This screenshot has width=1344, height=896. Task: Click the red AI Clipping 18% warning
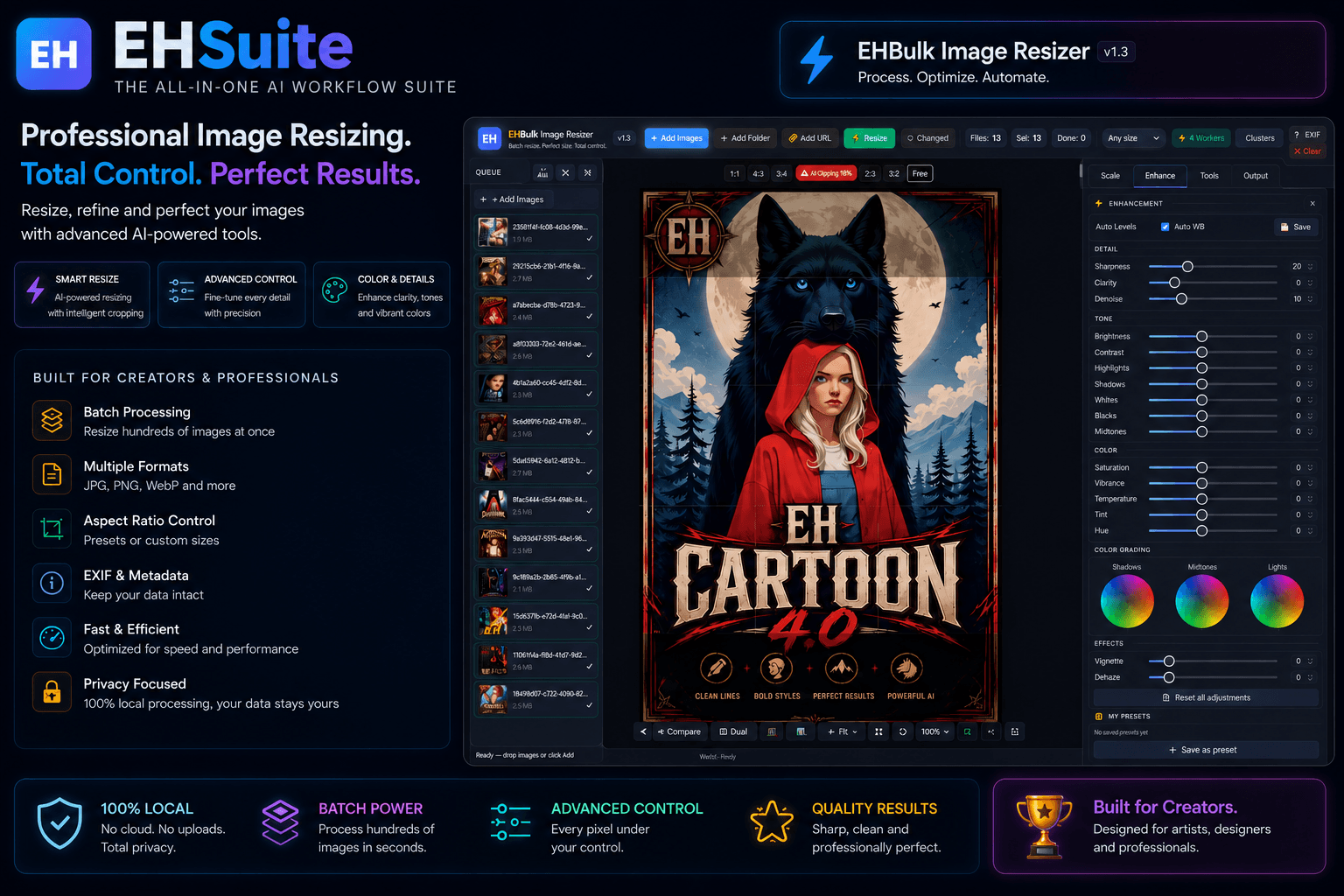826,173
